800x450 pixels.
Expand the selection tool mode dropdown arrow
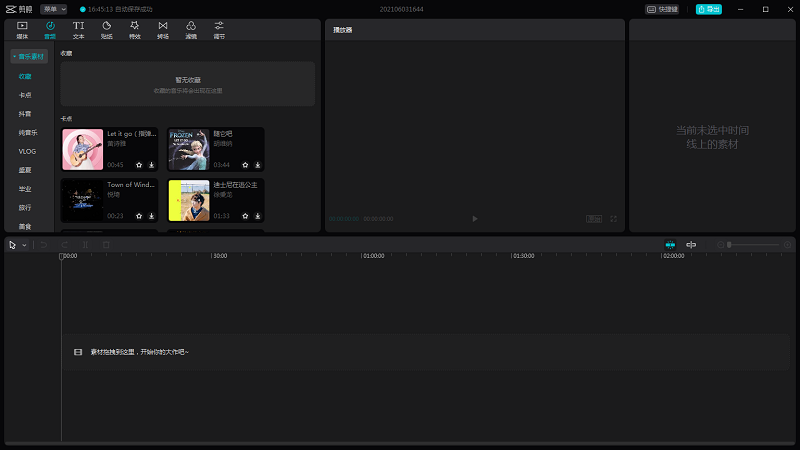[24, 245]
